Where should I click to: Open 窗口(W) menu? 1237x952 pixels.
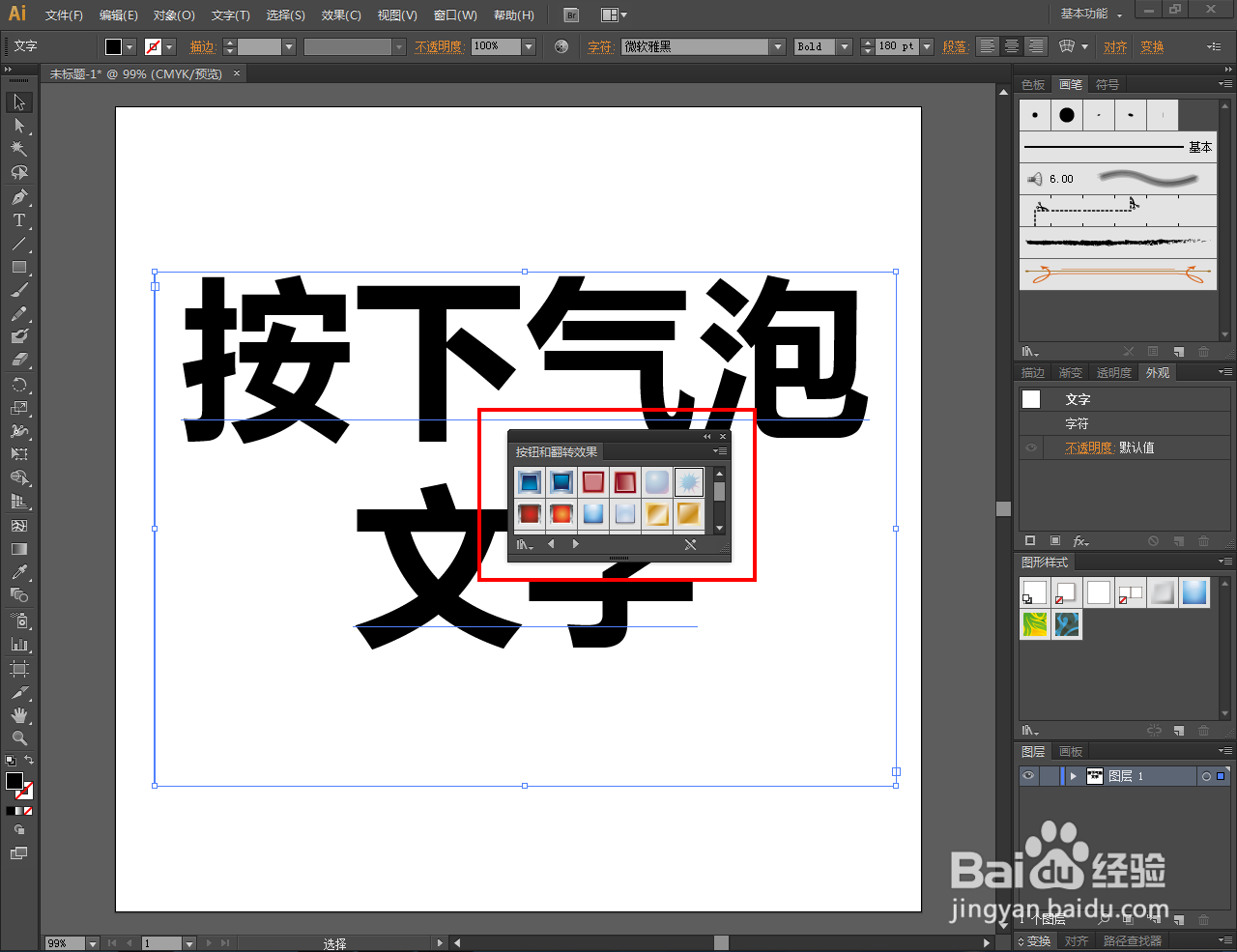[455, 15]
